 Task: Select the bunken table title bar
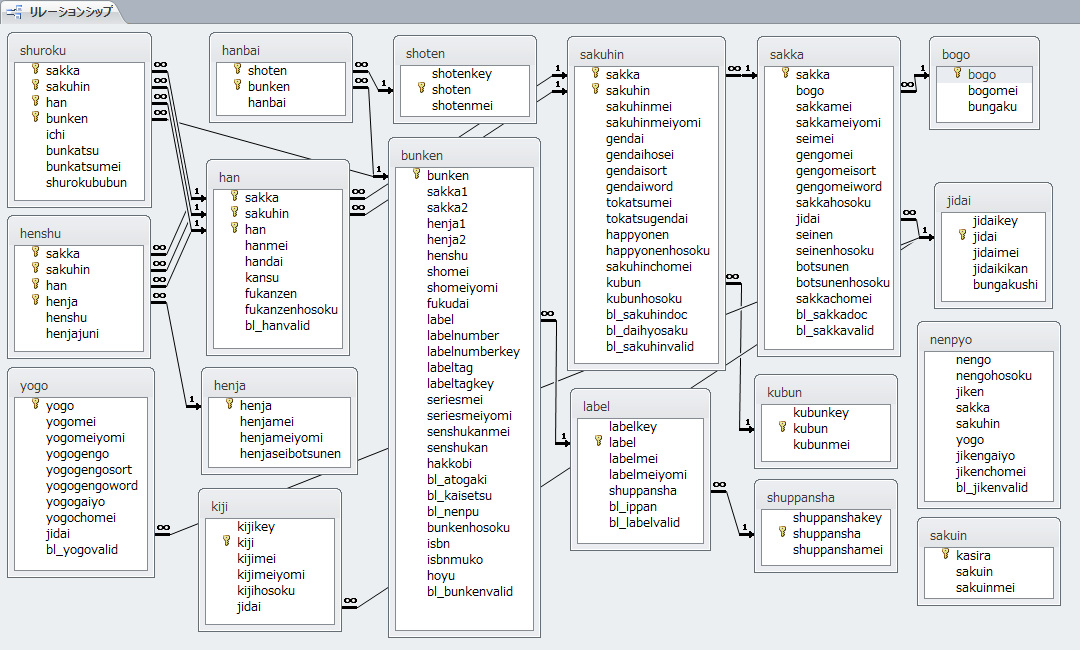tap(464, 155)
